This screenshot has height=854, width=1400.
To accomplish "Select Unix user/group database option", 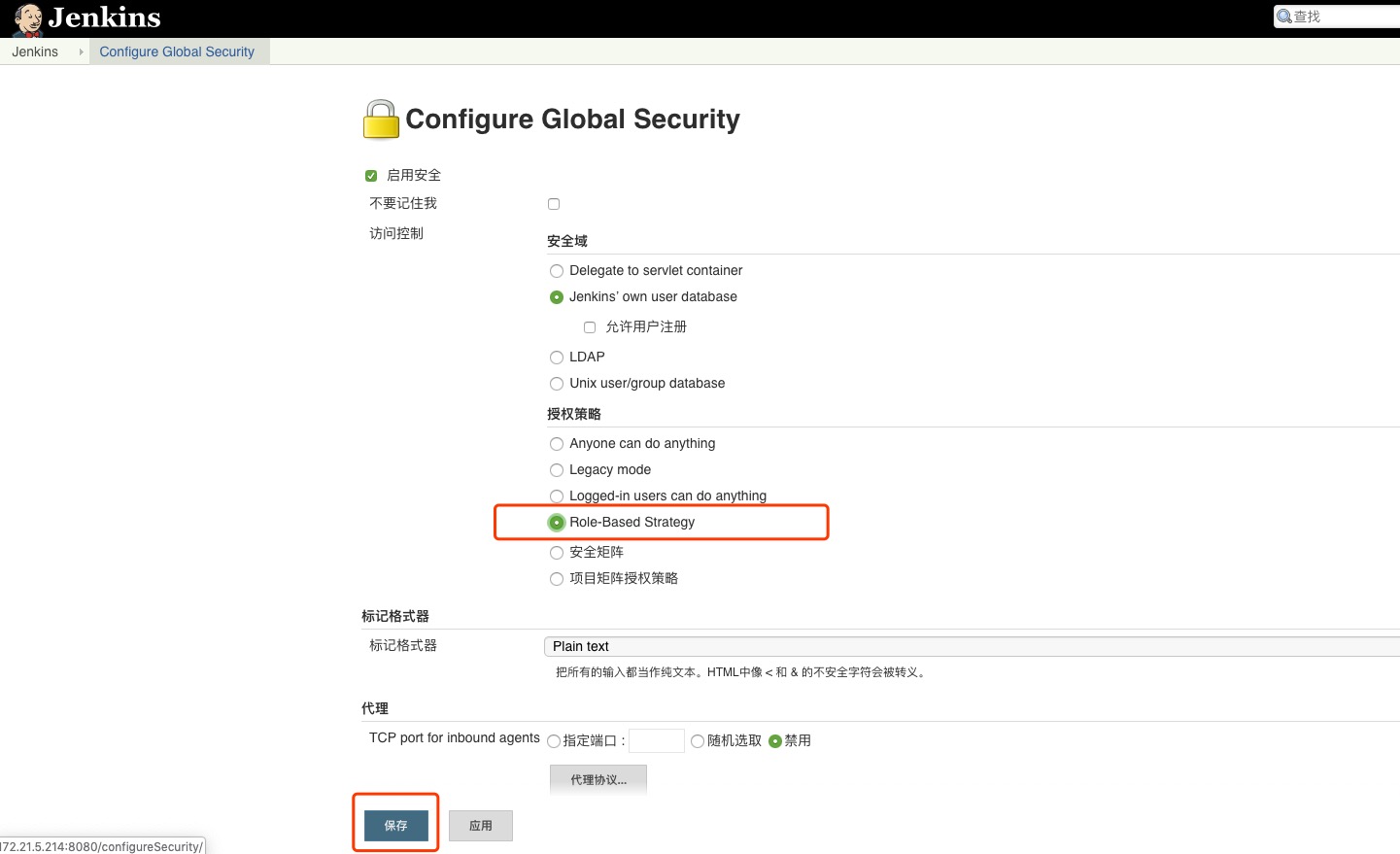I will point(557,384).
